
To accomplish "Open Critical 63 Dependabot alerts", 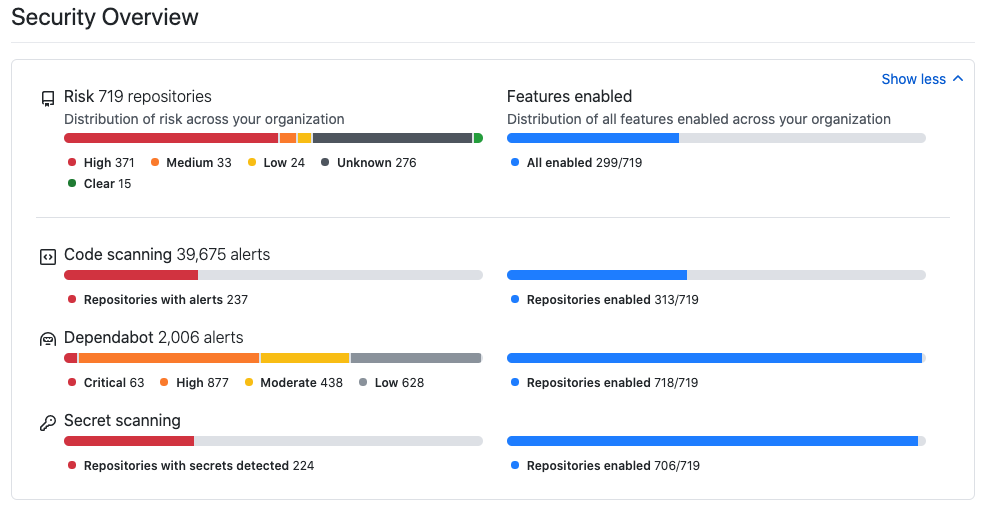I will tap(106, 383).
